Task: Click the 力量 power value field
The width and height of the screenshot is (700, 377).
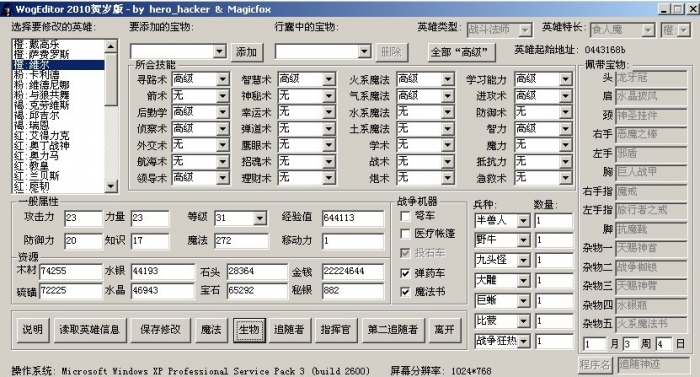Action: pyautogui.click(x=150, y=218)
